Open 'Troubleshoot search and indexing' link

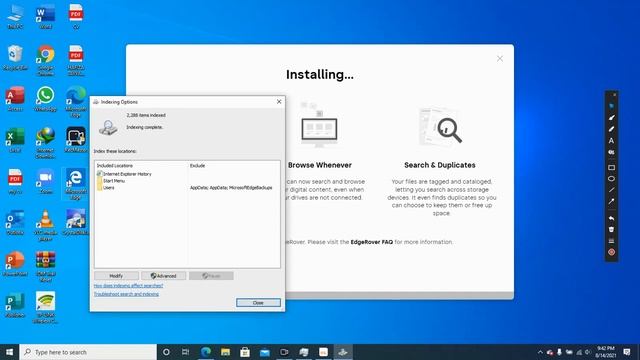pos(127,294)
